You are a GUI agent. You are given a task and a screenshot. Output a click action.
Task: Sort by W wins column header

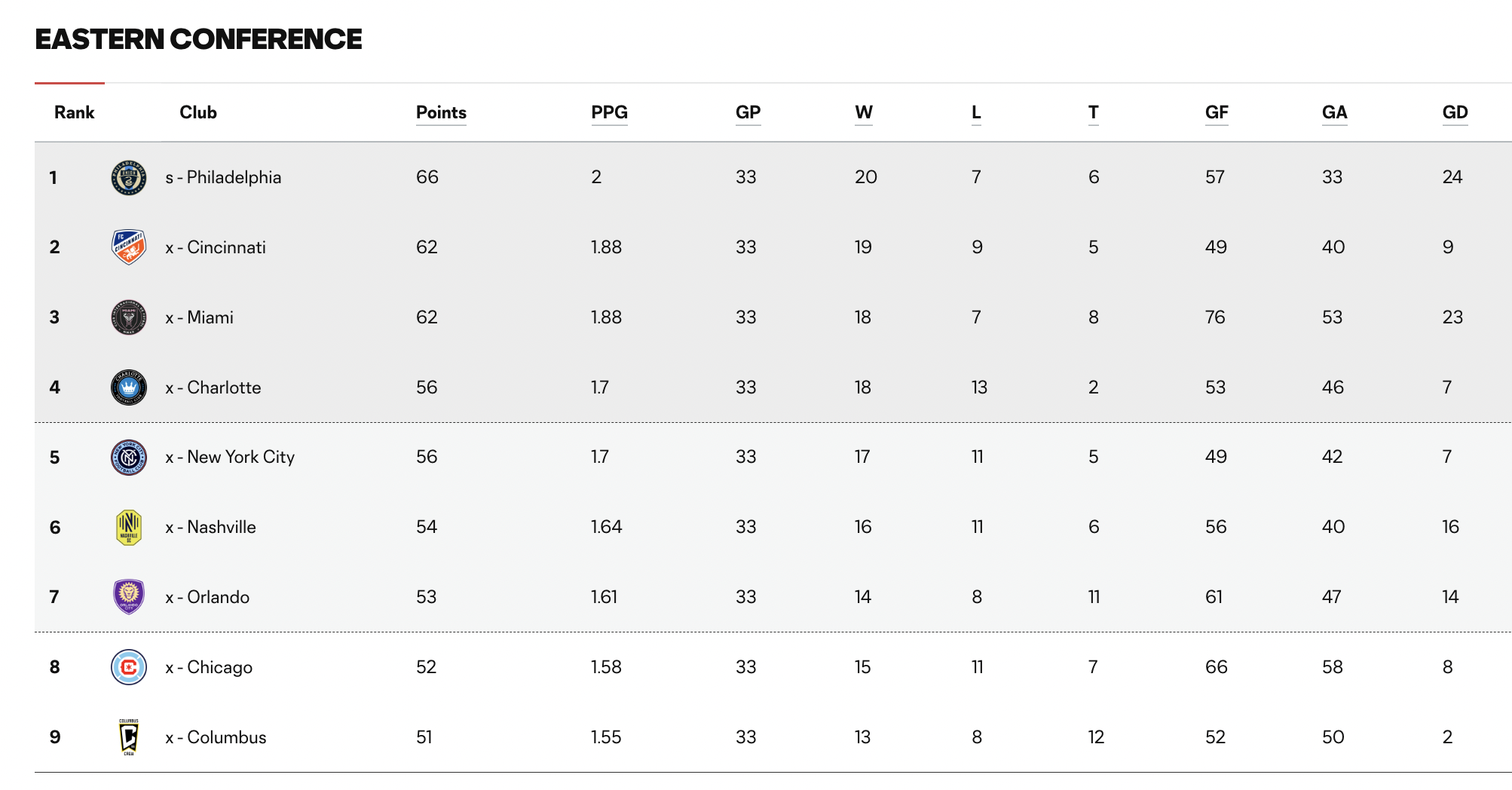pyautogui.click(x=864, y=113)
